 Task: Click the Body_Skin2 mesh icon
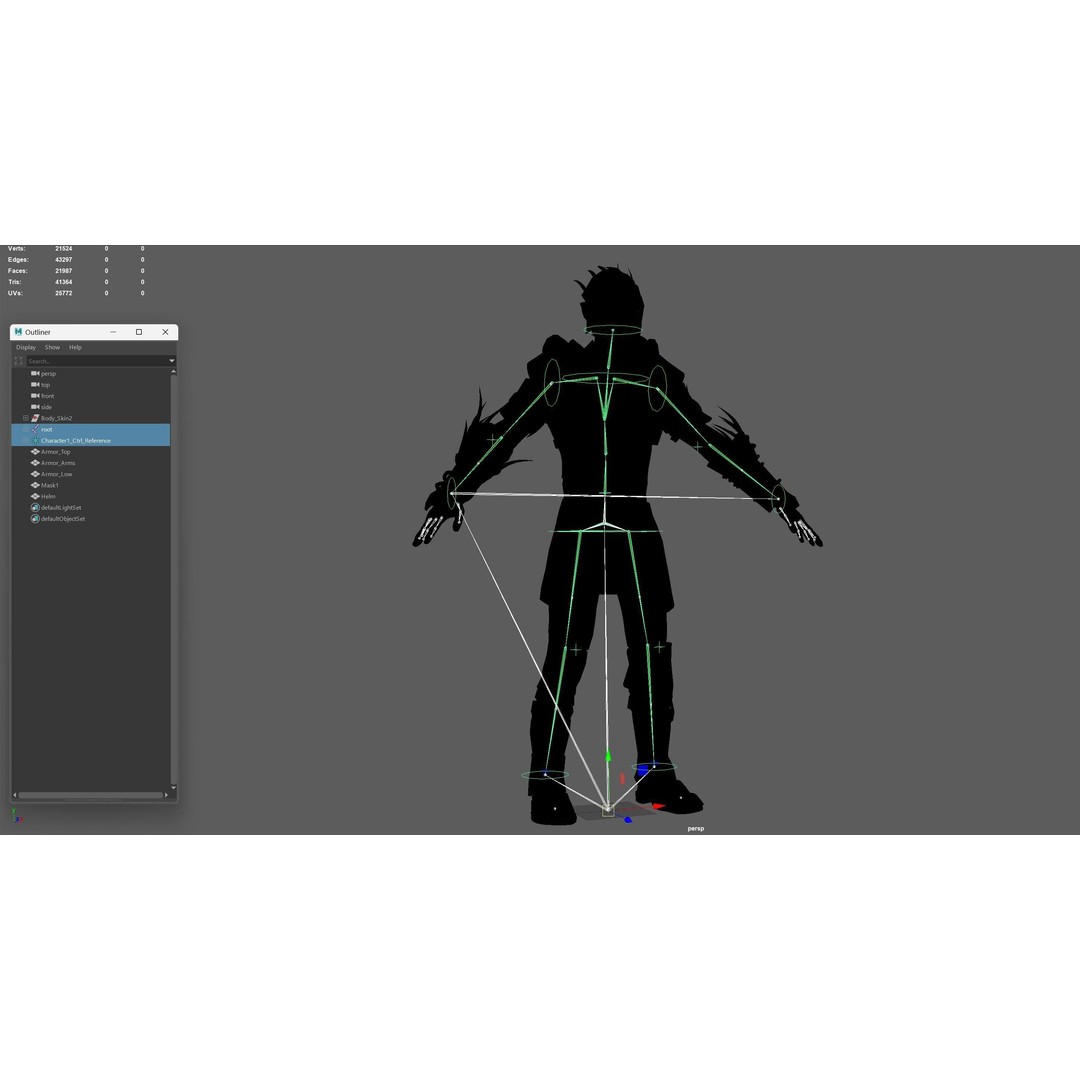[x=35, y=418]
